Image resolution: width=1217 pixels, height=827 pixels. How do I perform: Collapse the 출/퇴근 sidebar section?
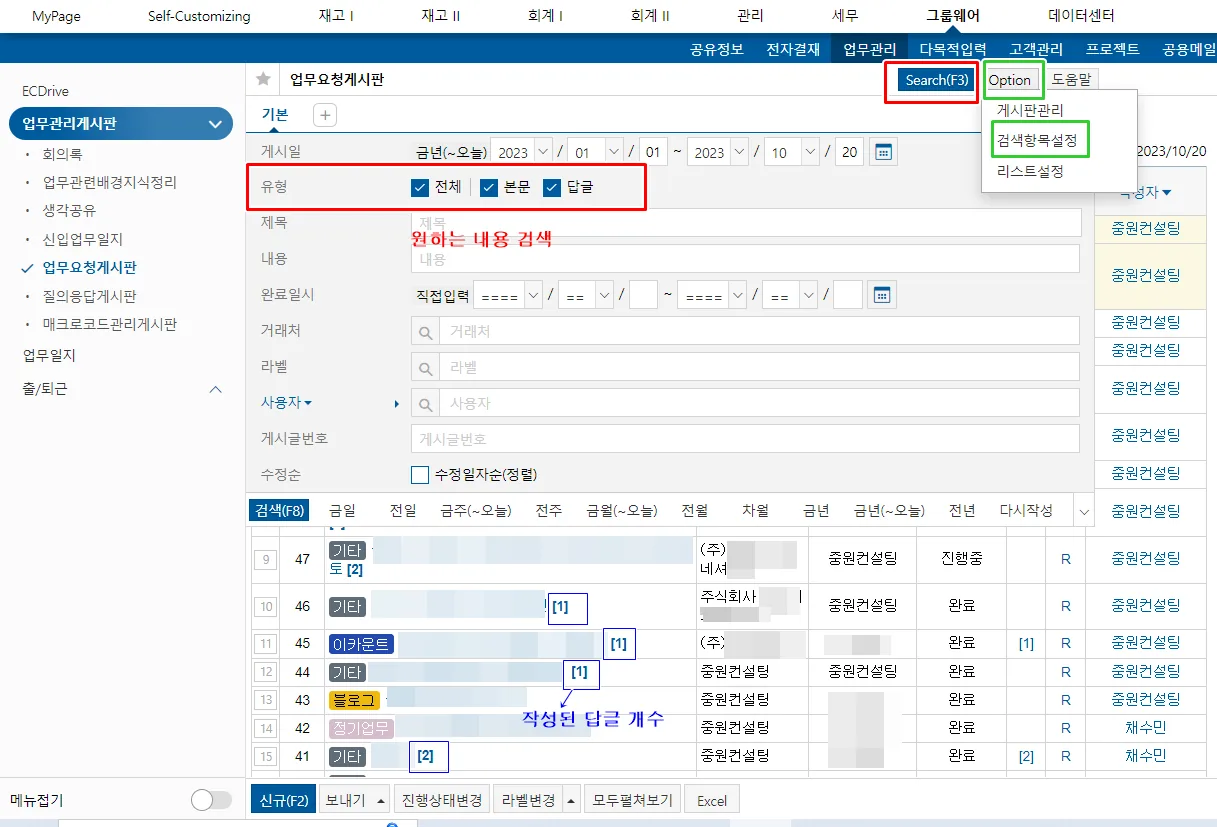(x=215, y=389)
